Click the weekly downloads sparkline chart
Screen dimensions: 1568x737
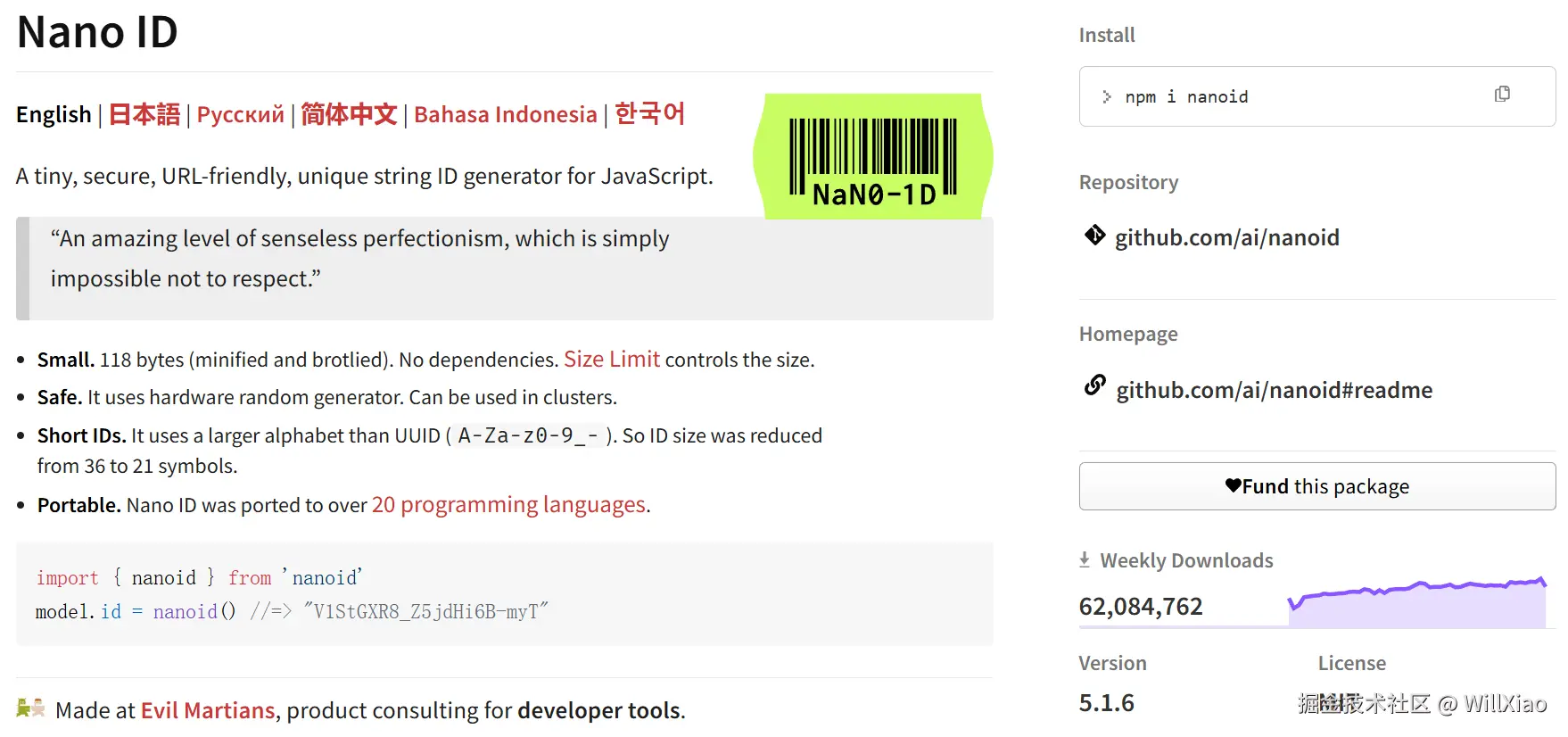click(1416, 601)
